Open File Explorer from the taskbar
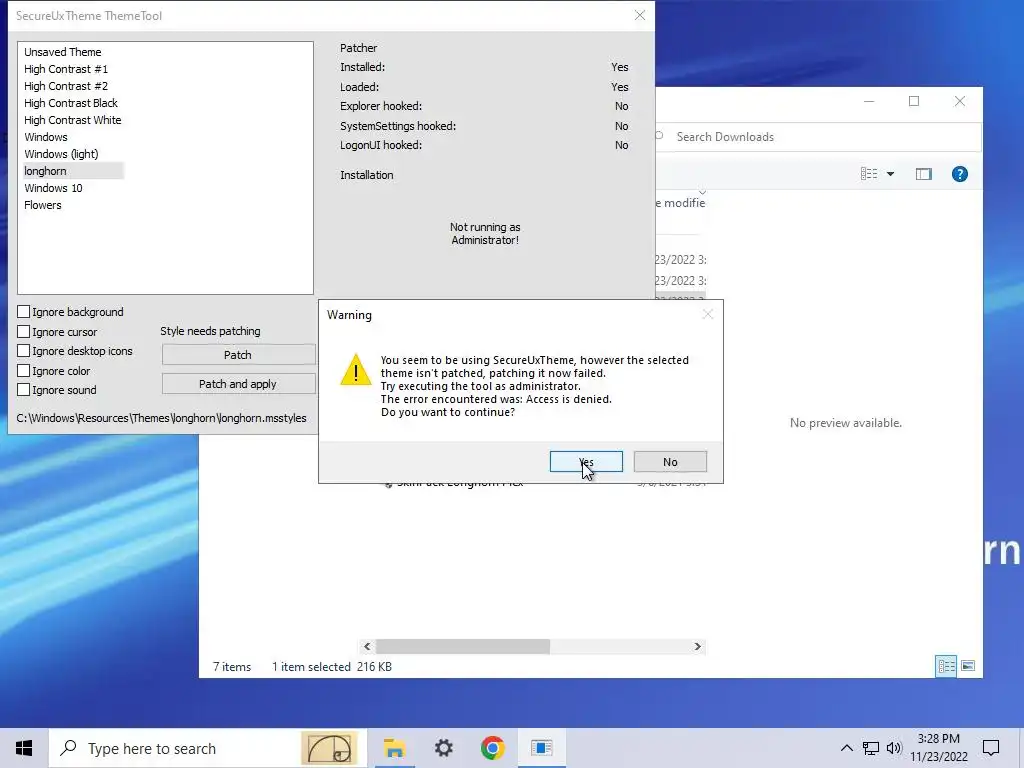 tap(394, 748)
